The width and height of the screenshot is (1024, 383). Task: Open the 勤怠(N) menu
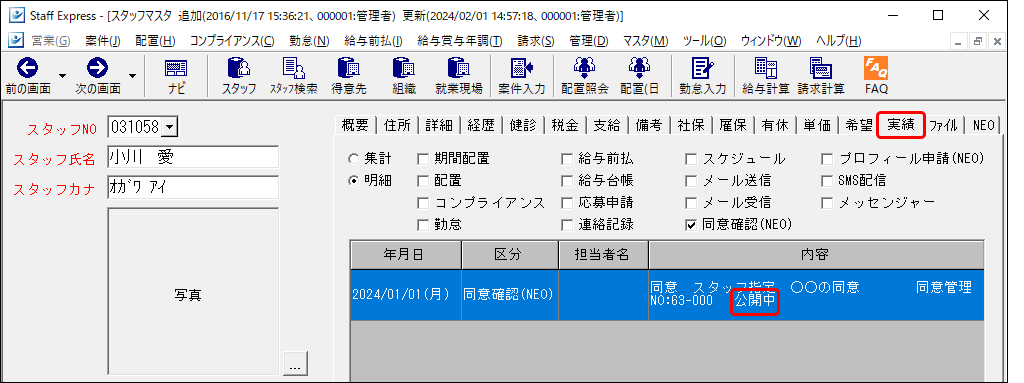click(310, 41)
